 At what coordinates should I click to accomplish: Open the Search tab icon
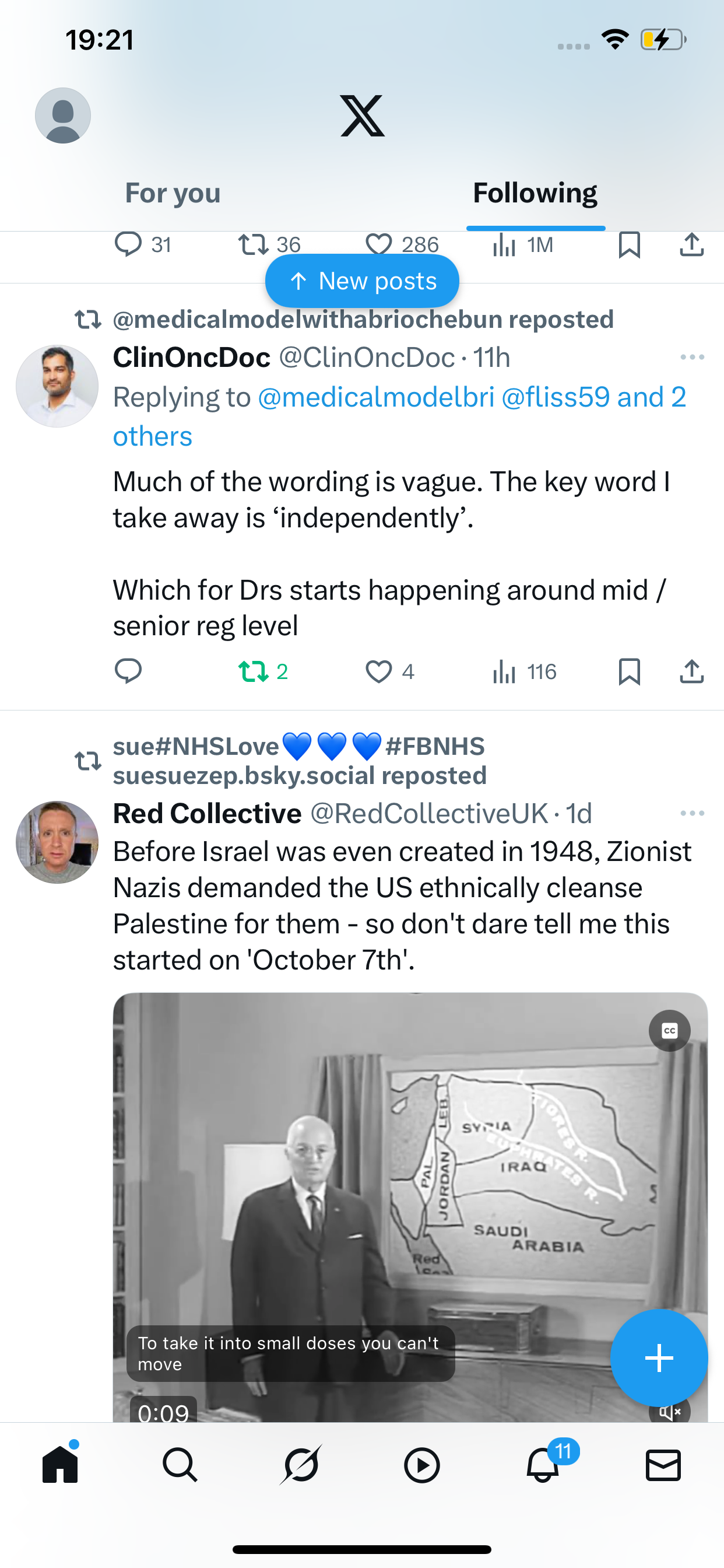180,1465
